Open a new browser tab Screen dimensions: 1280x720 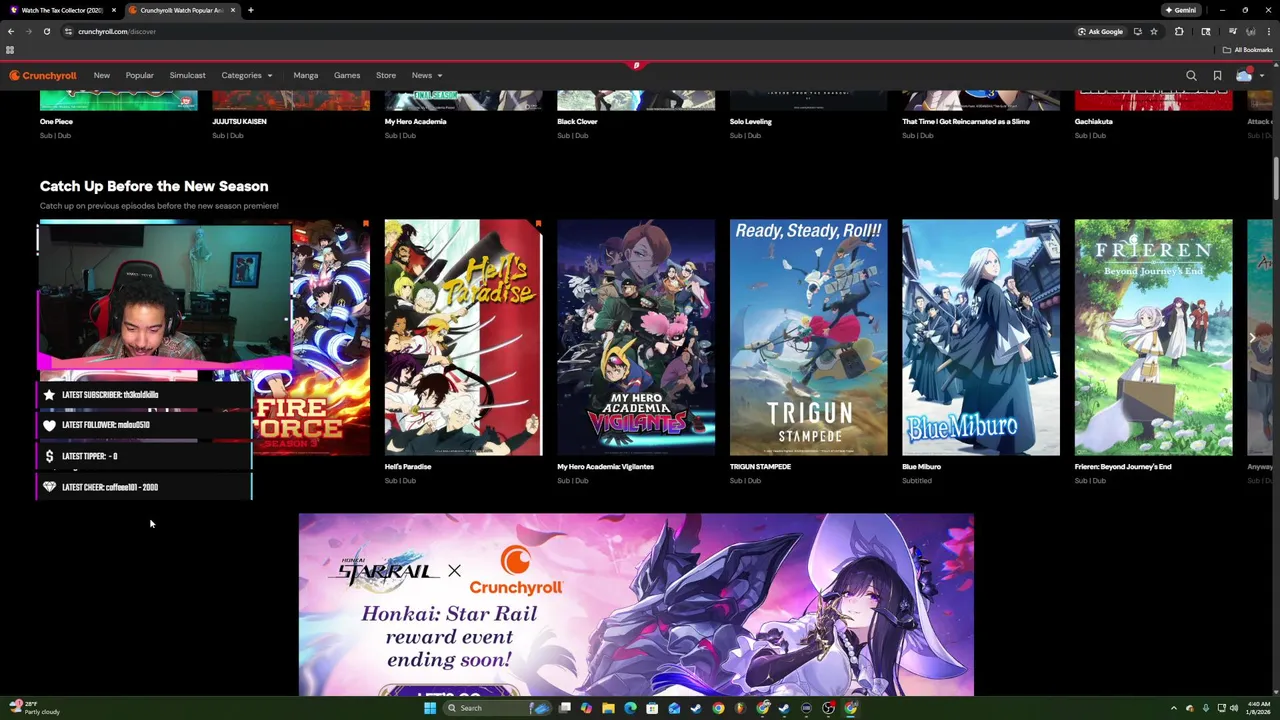click(251, 10)
